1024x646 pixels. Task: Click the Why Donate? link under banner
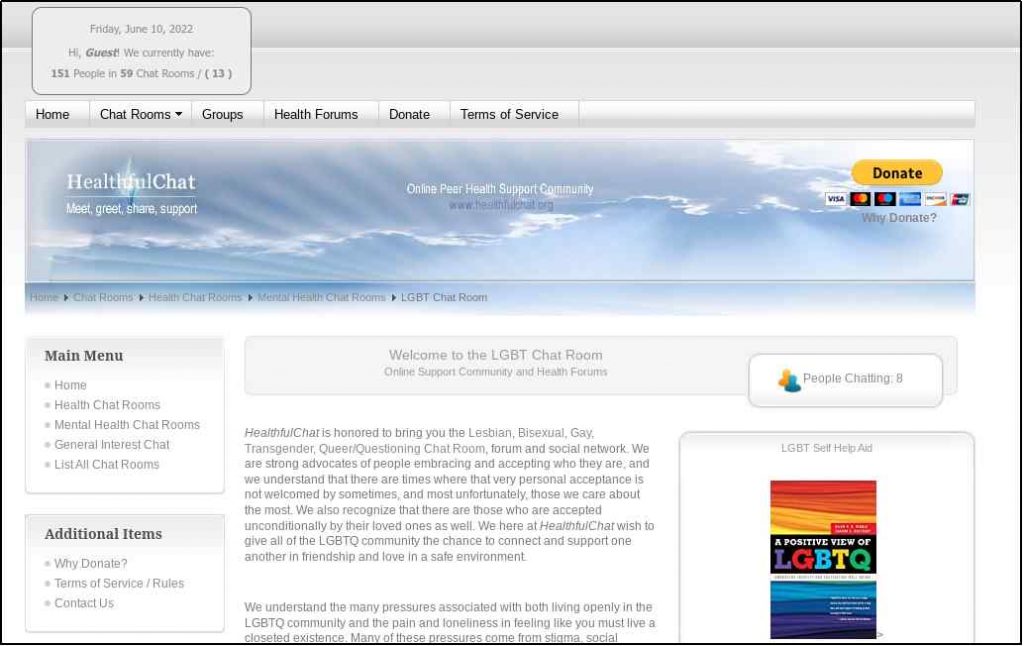[899, 218]
